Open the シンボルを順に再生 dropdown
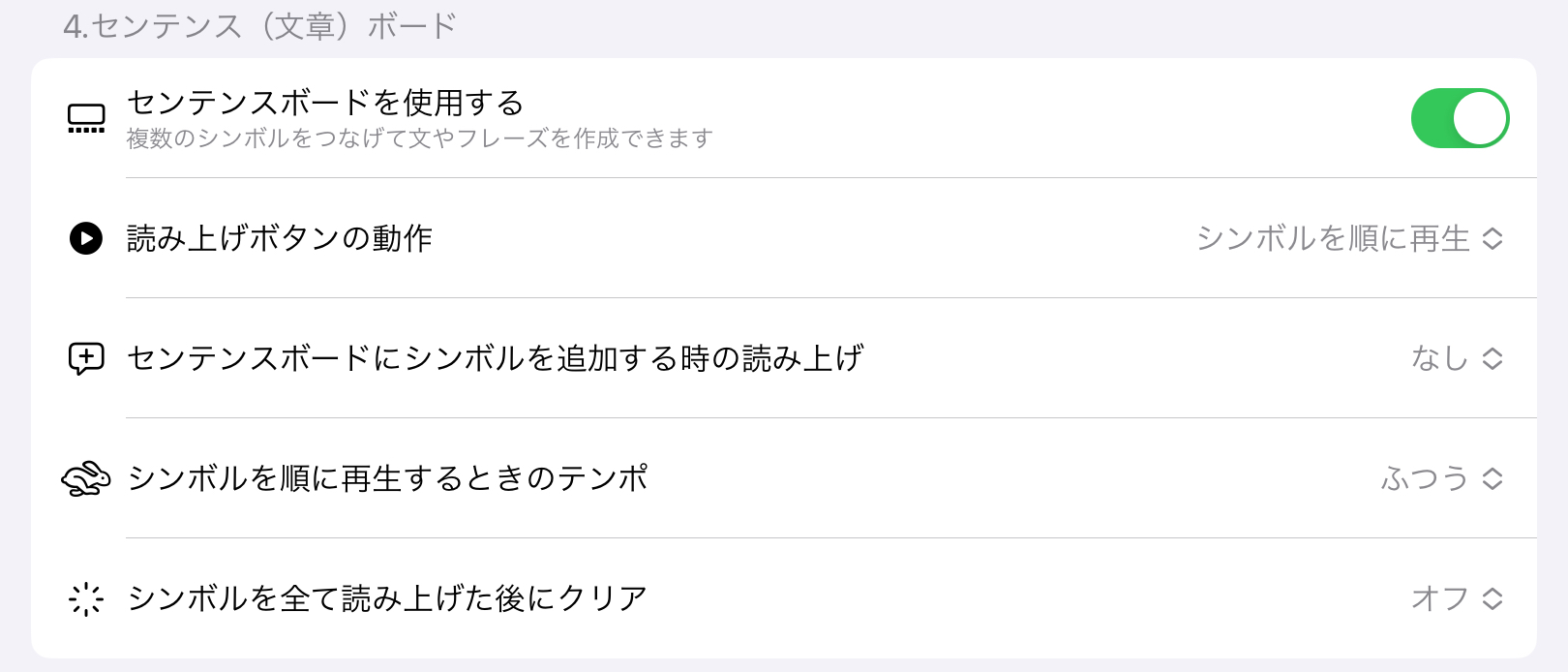Screen dimensions: 1568x672 point(1345,237)
